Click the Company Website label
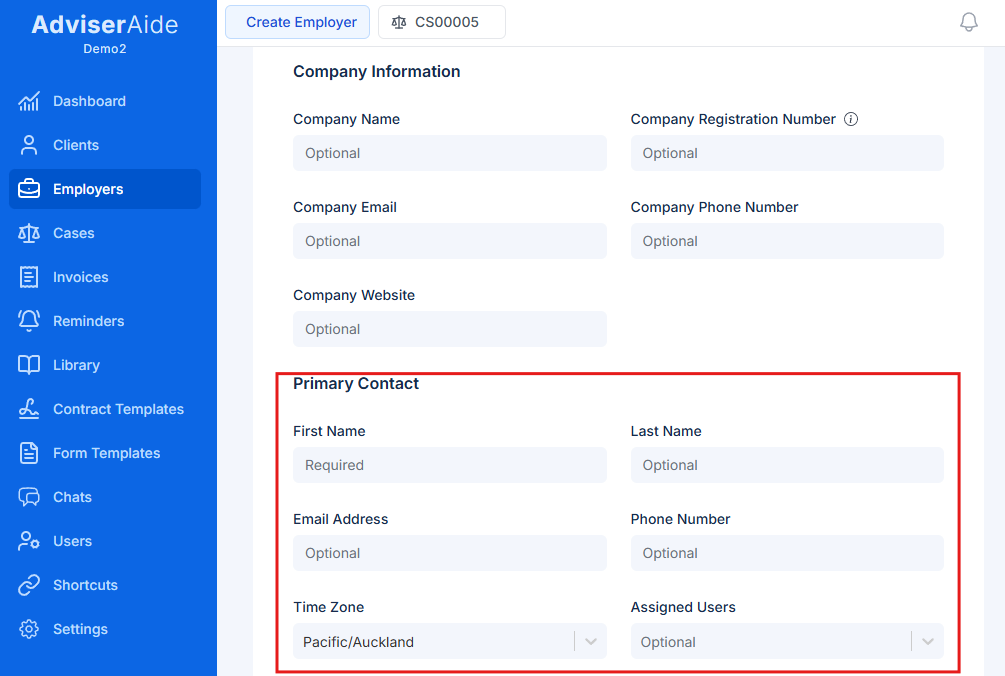The image size is (1005, 676). pyautogui.click(x=354, y=295)
